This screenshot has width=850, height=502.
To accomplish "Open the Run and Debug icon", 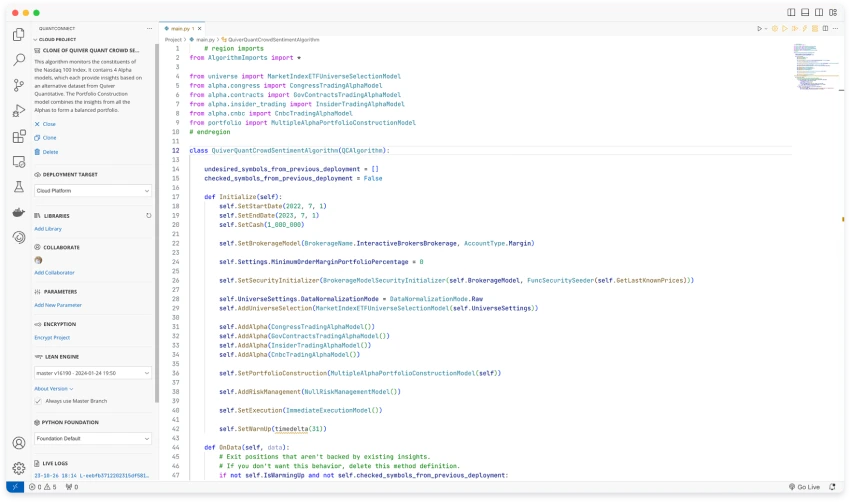I will pyautogui.click(x=18, y=111).
